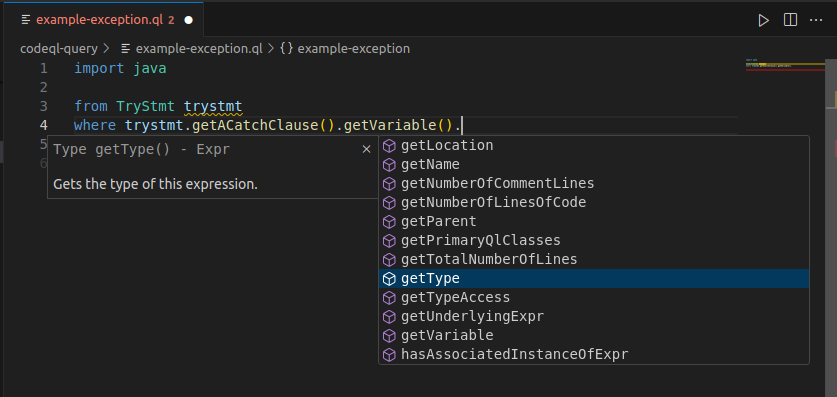
Task: Click the file icon in the breadcrumb
Action: 126,49
